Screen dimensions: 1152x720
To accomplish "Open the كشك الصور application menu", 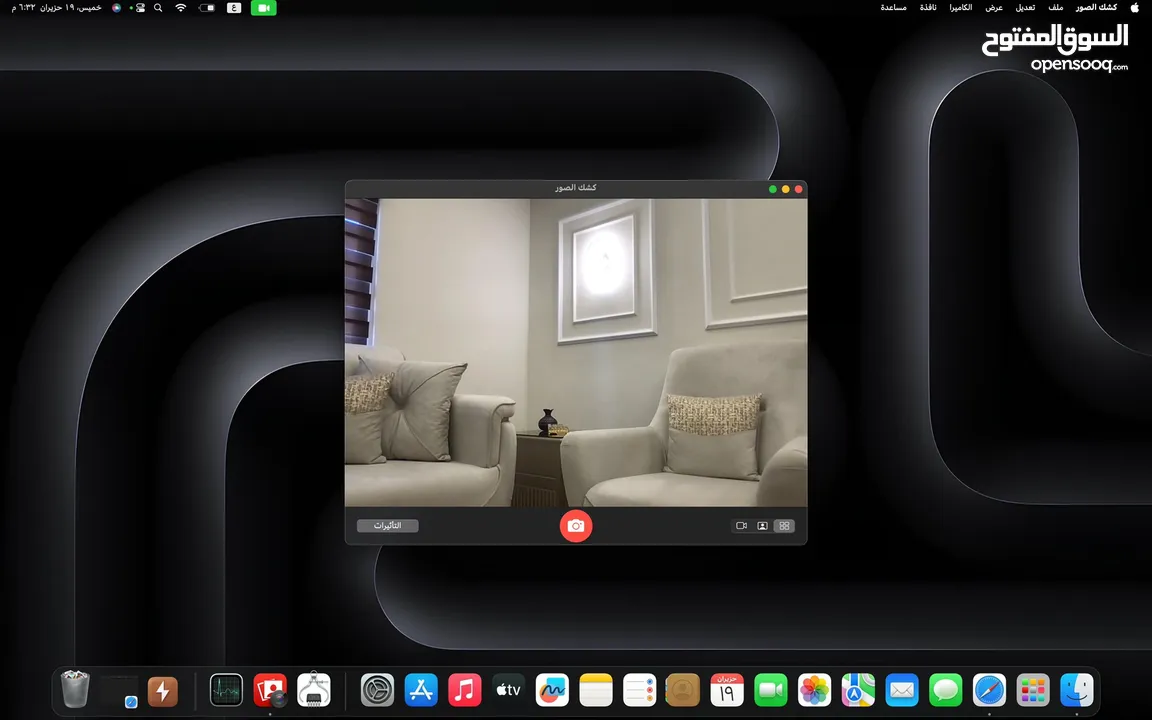I will (1096, 7).
